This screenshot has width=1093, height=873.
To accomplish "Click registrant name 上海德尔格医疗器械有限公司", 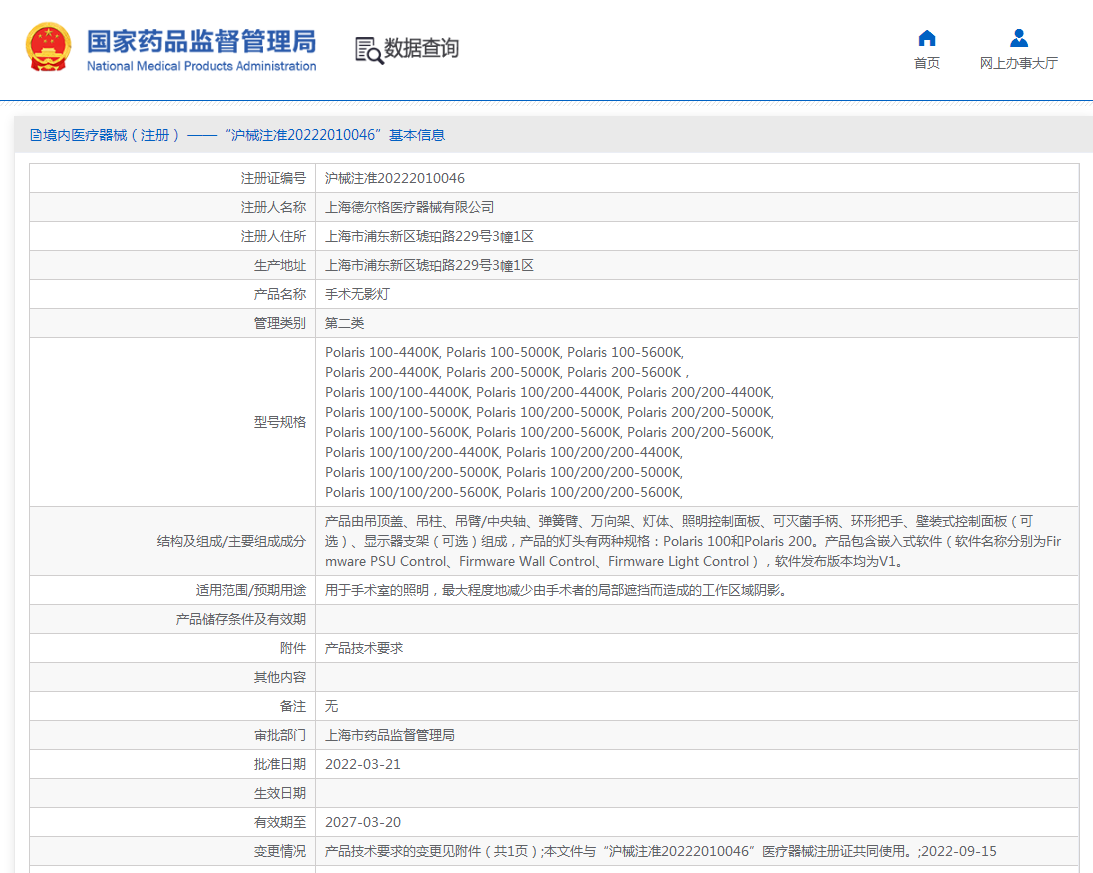I will [410, 207].
